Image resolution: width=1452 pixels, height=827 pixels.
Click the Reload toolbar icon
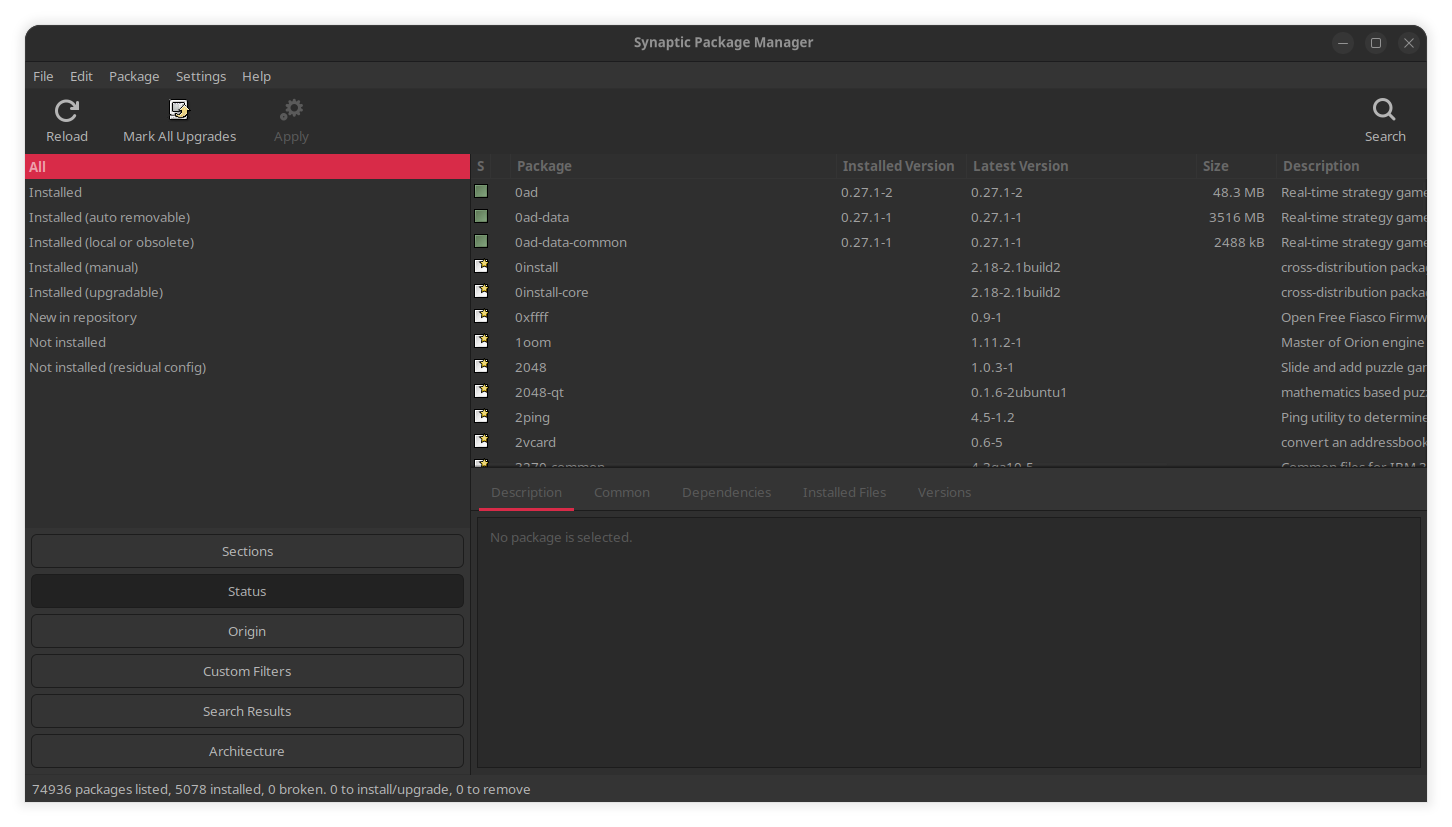coord(67,110)
